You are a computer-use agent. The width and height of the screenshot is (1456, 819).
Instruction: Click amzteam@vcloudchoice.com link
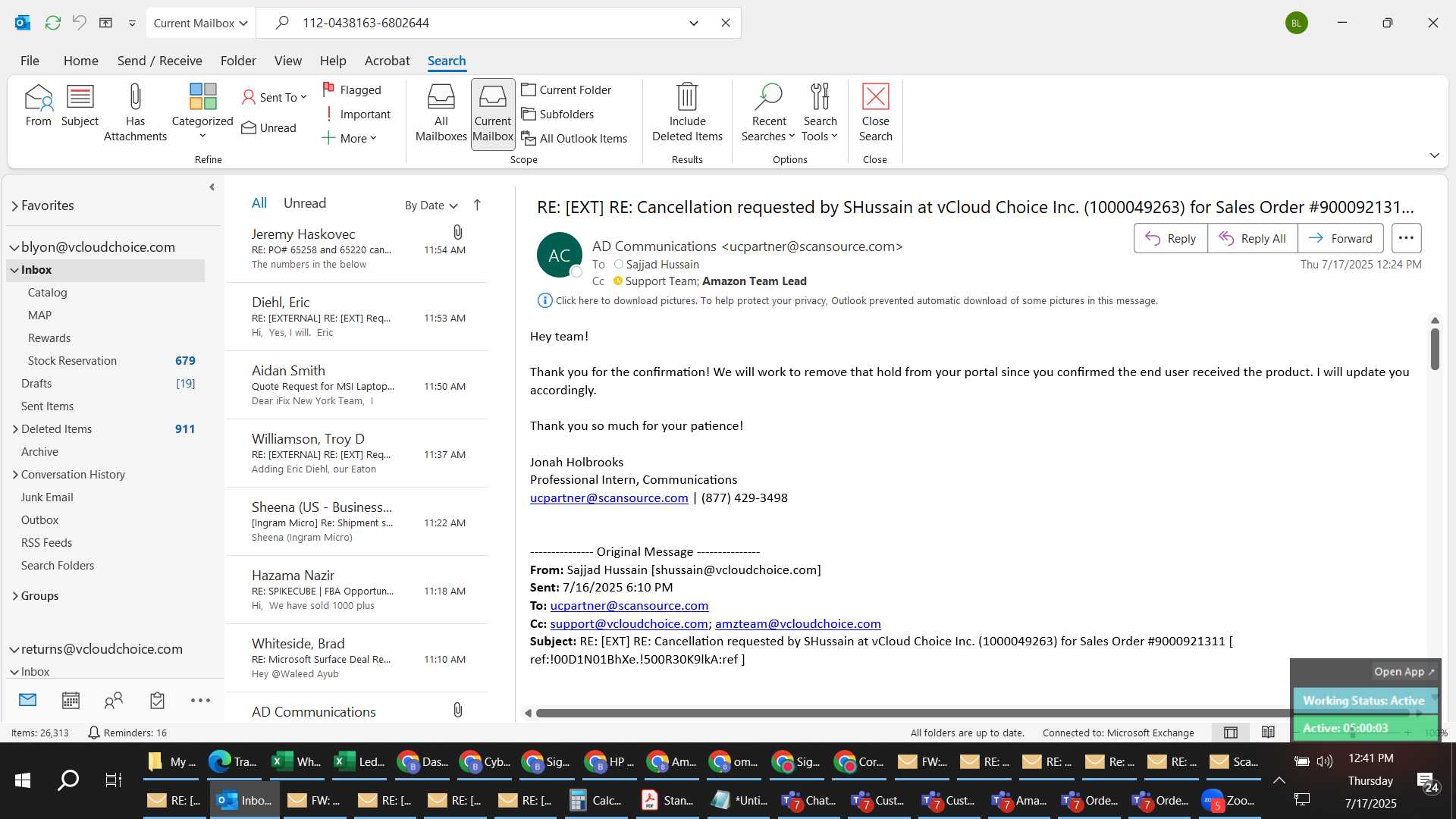tap(798, 624)
